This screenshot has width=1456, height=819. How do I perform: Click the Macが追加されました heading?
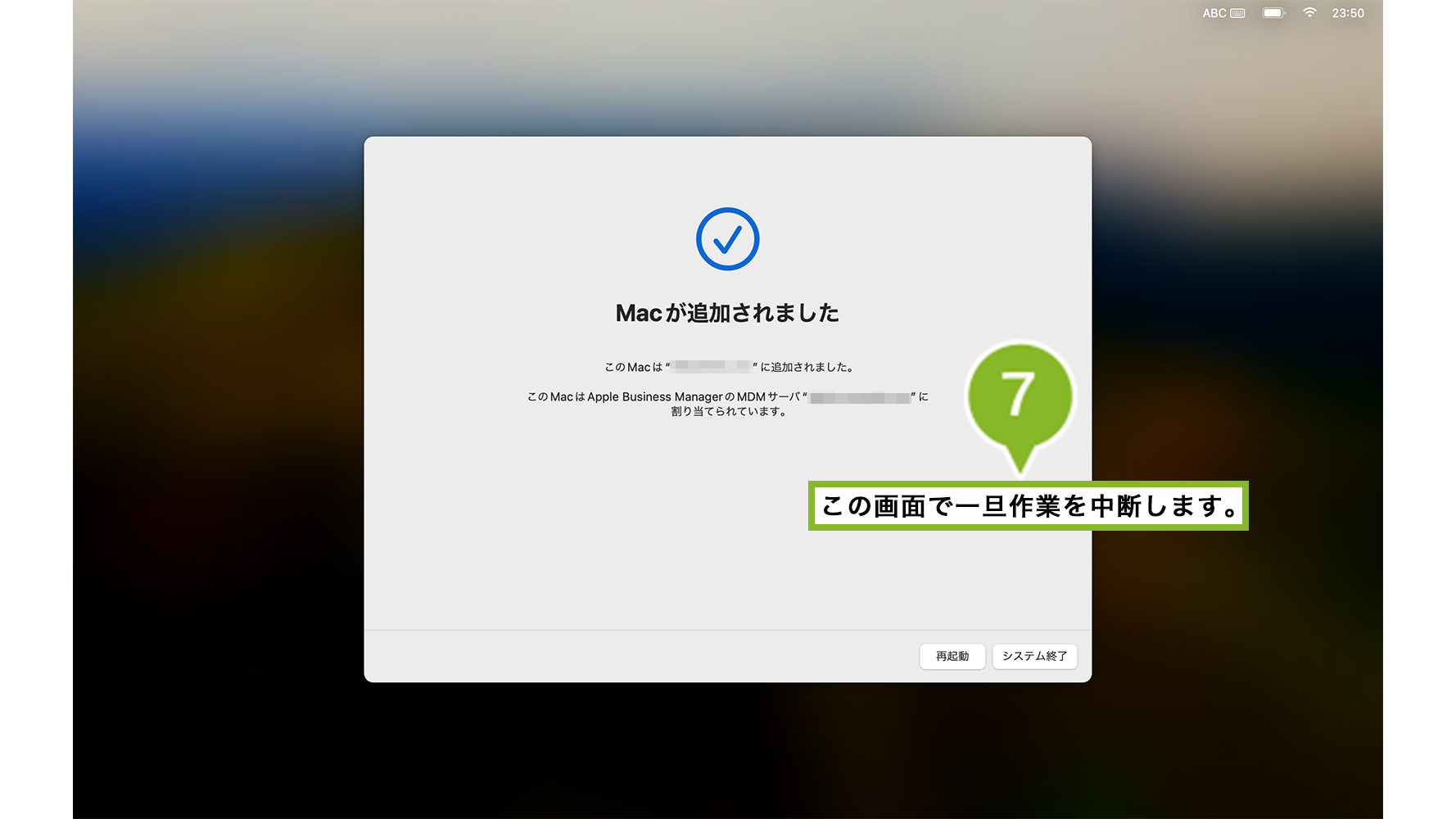[x=727, y=313]
